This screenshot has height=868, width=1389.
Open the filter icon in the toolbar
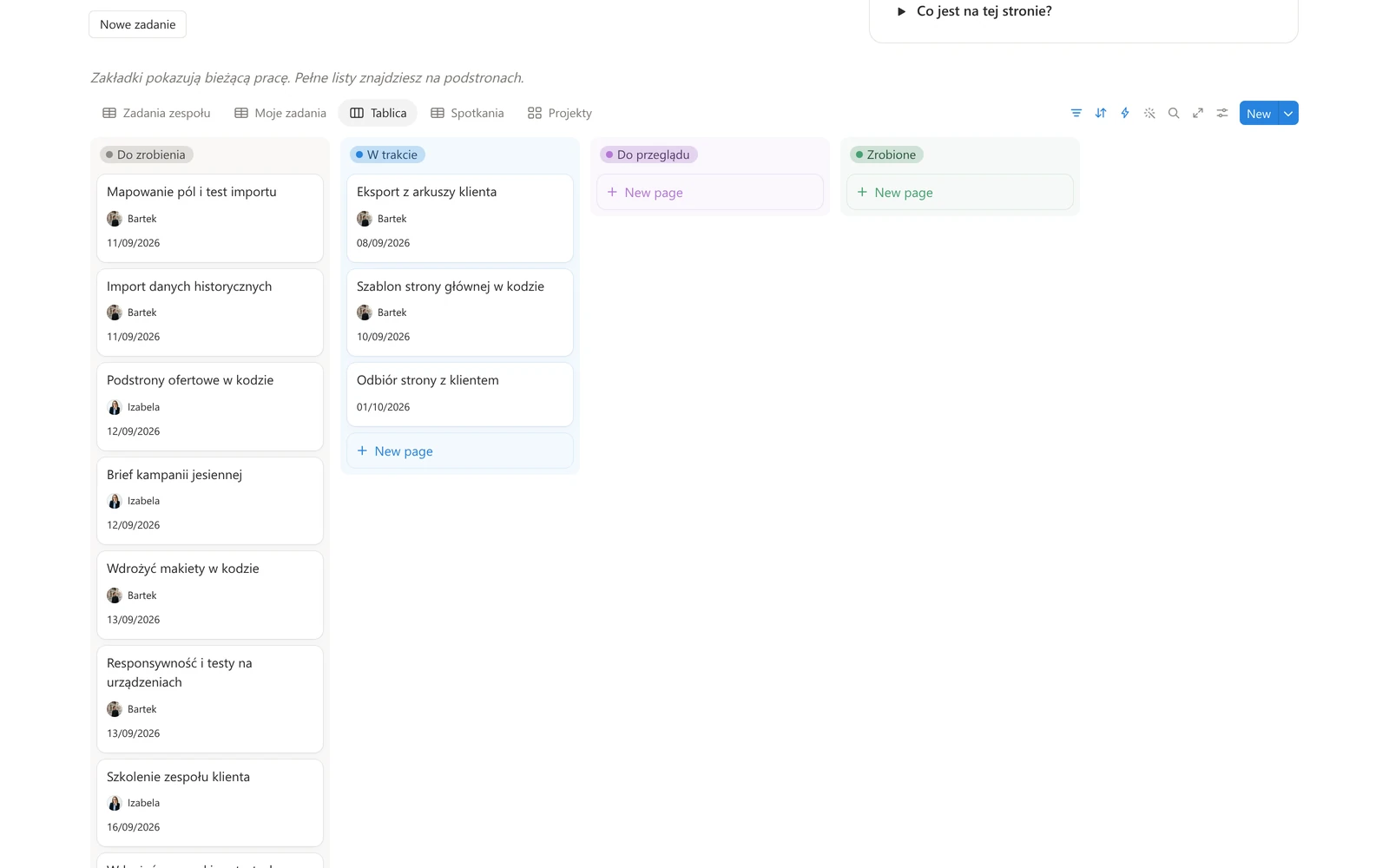1076,113
